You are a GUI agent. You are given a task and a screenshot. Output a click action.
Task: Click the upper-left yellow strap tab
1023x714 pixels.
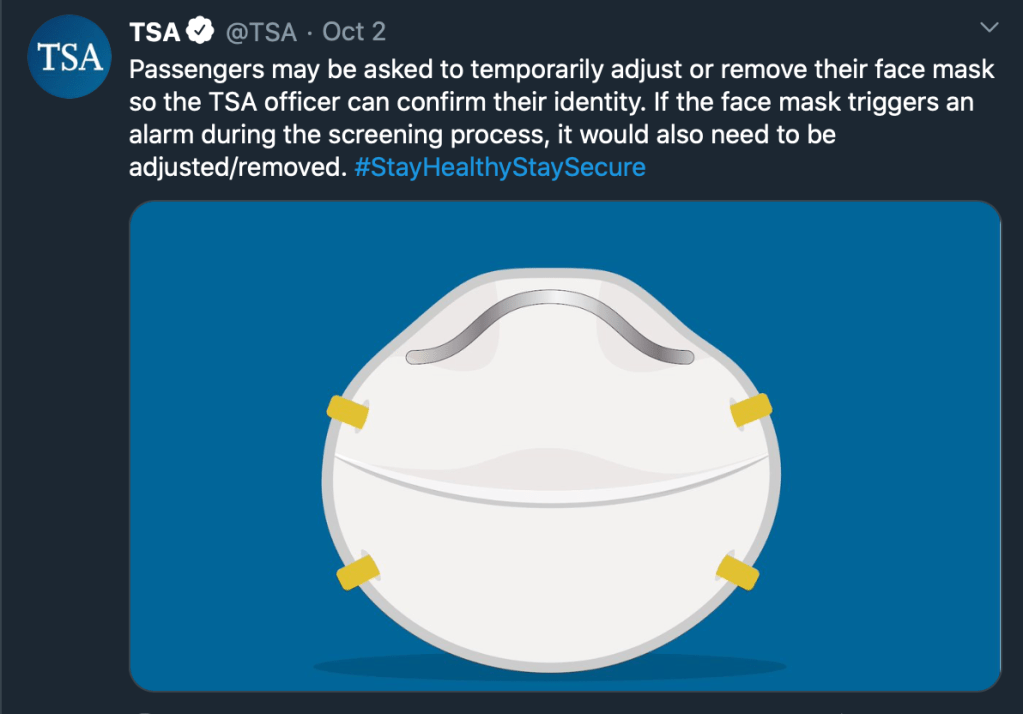tap(348, 412)
